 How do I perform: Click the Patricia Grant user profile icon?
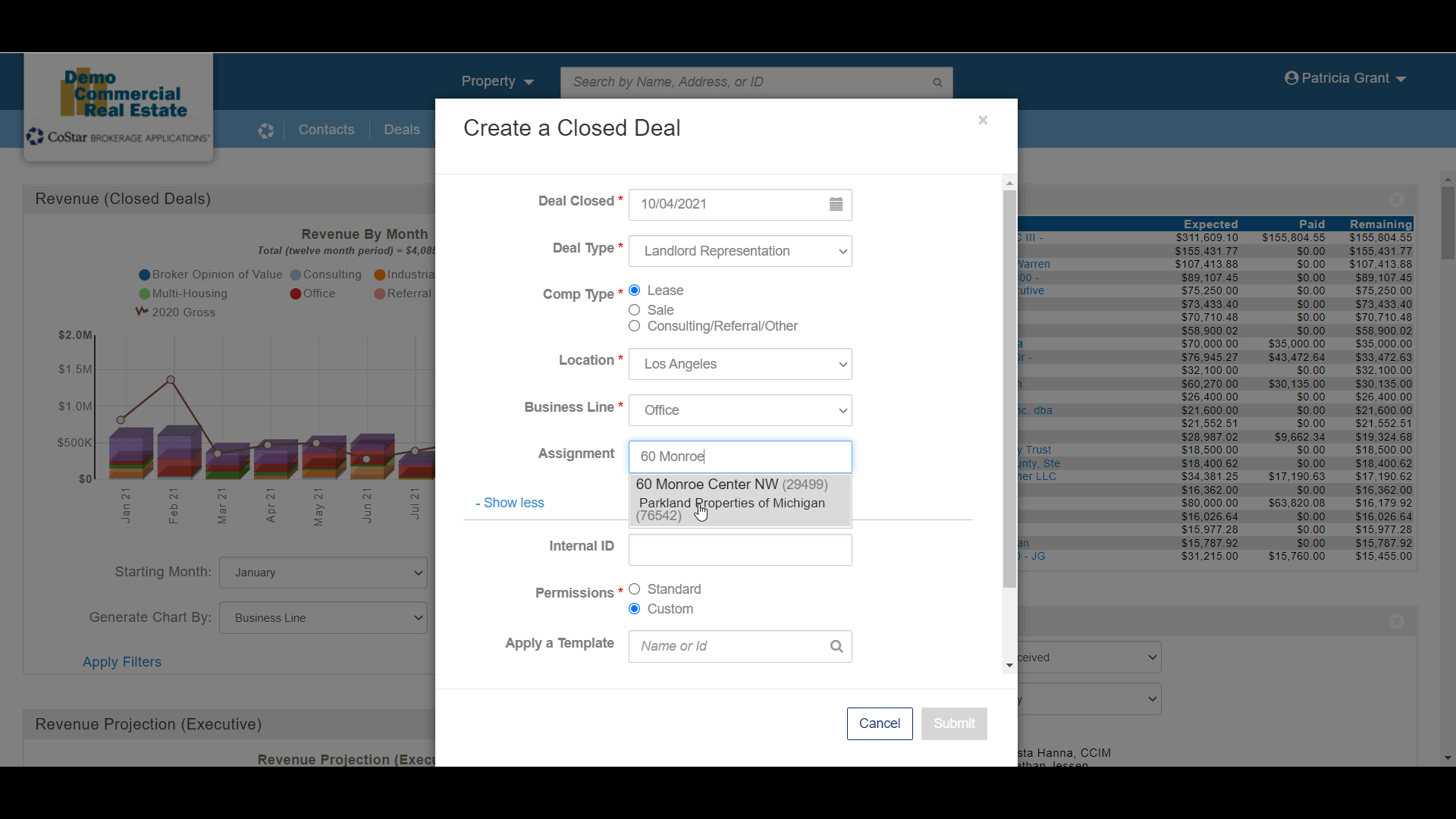click(x=1291, y=78)
